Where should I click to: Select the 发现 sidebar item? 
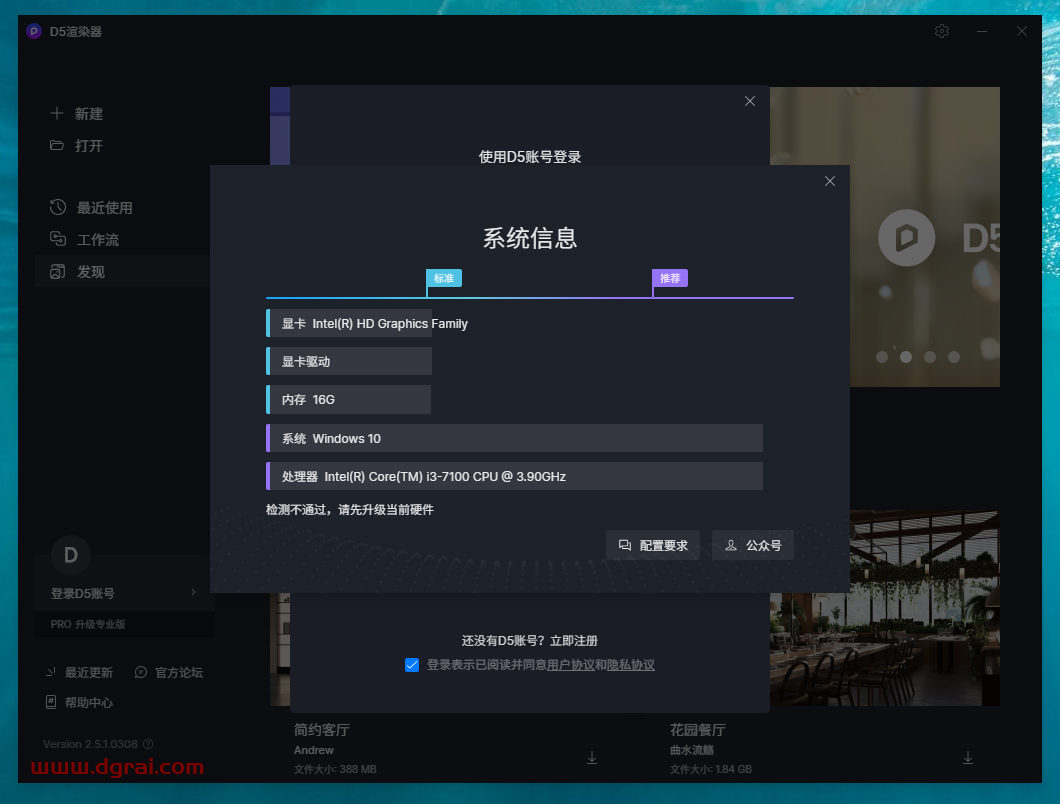pos(122,271)
